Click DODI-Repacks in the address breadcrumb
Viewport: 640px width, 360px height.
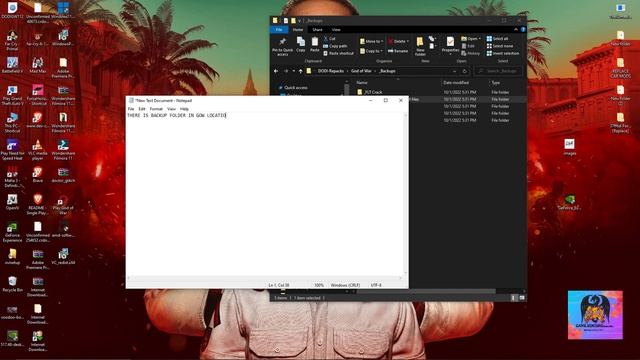(x=331, y=71)
